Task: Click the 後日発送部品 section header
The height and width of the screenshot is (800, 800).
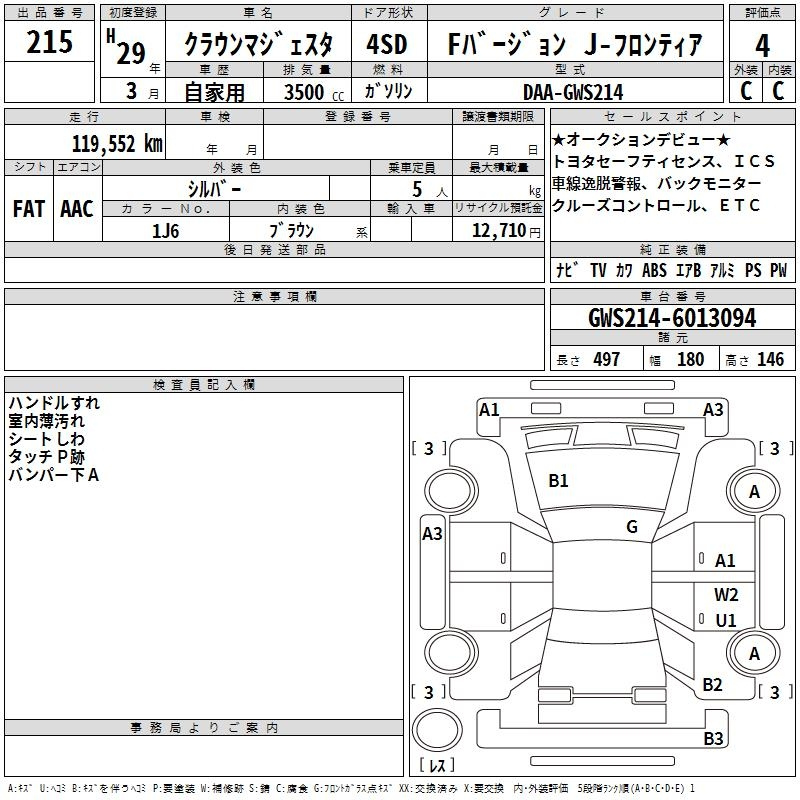Action: (274, 249)
